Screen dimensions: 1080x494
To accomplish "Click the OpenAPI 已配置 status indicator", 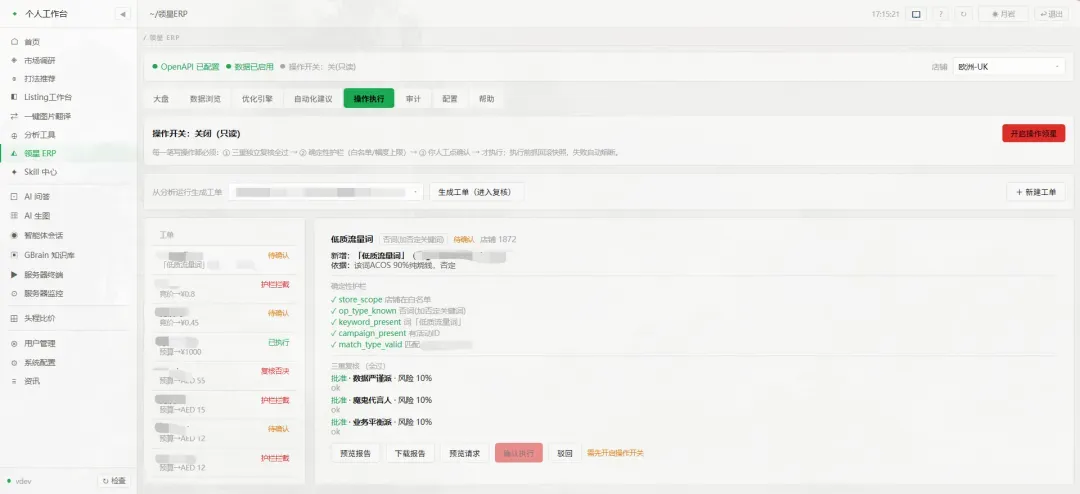I will 186,67.
